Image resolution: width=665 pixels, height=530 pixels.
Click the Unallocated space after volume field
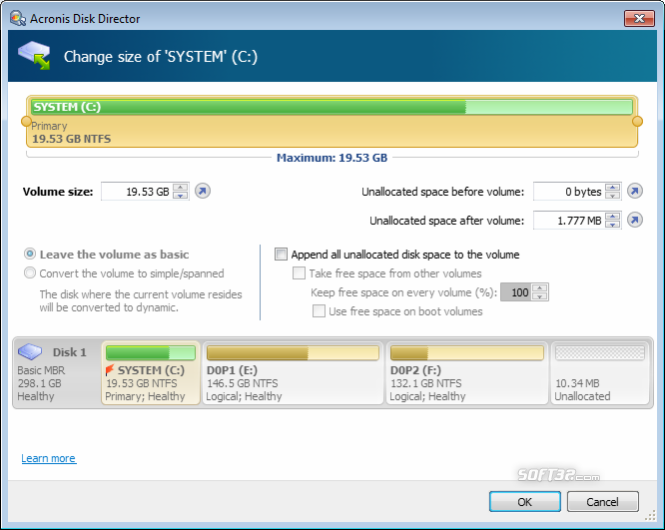tap(569, 220)
